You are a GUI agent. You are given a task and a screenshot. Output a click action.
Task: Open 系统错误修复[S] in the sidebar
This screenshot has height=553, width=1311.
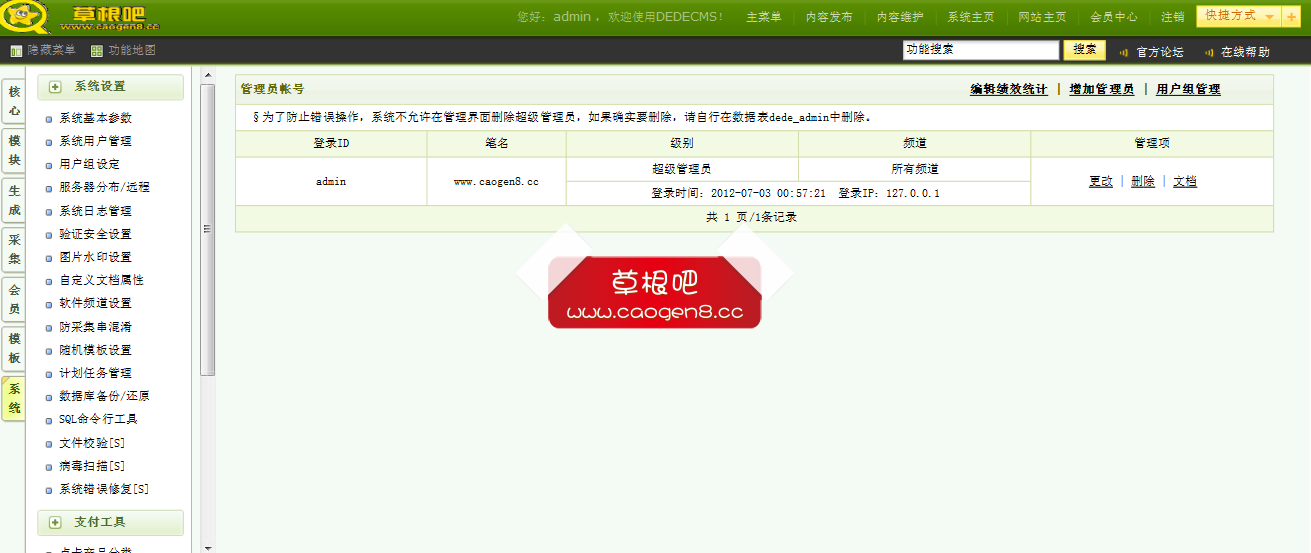pyautogui.click(x=104, y=490)
